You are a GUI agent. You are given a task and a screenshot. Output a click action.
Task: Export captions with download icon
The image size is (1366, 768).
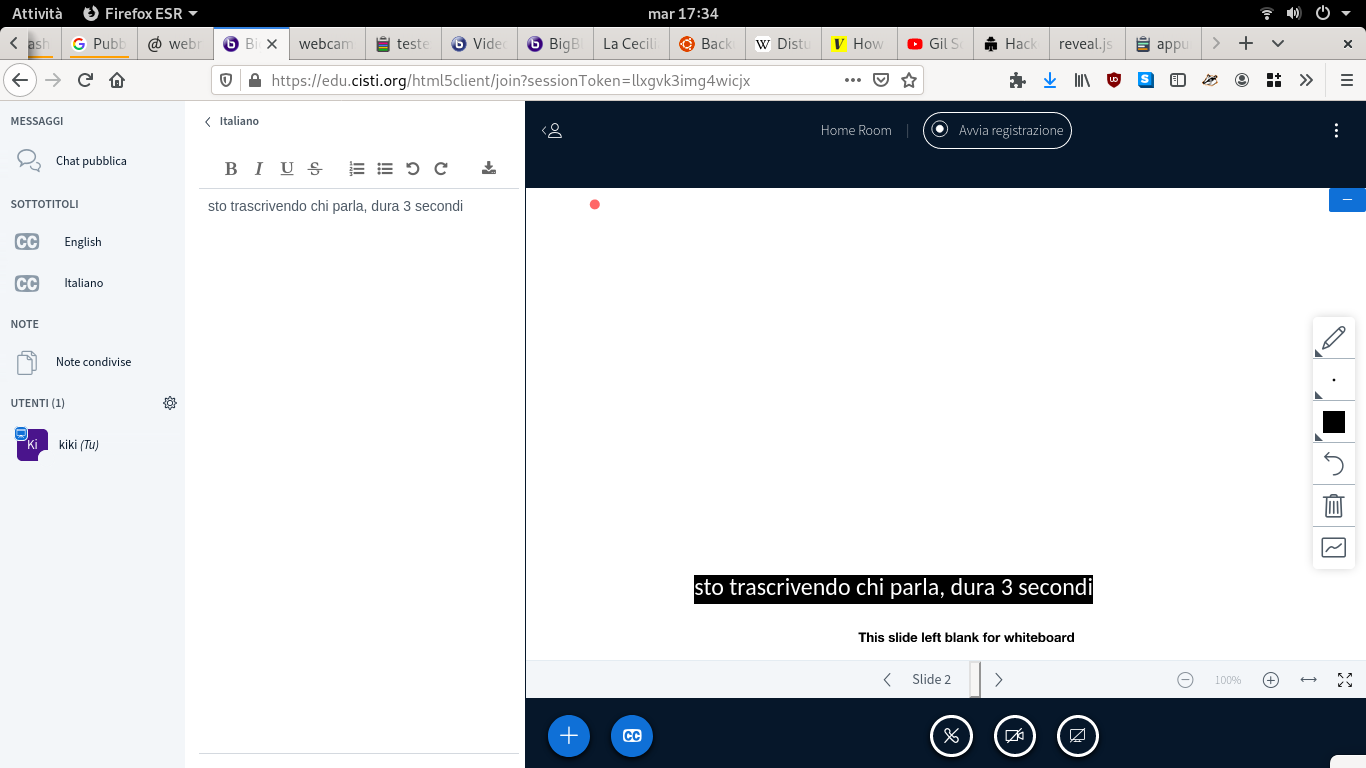pyautogui.click(x=489, y=169)
